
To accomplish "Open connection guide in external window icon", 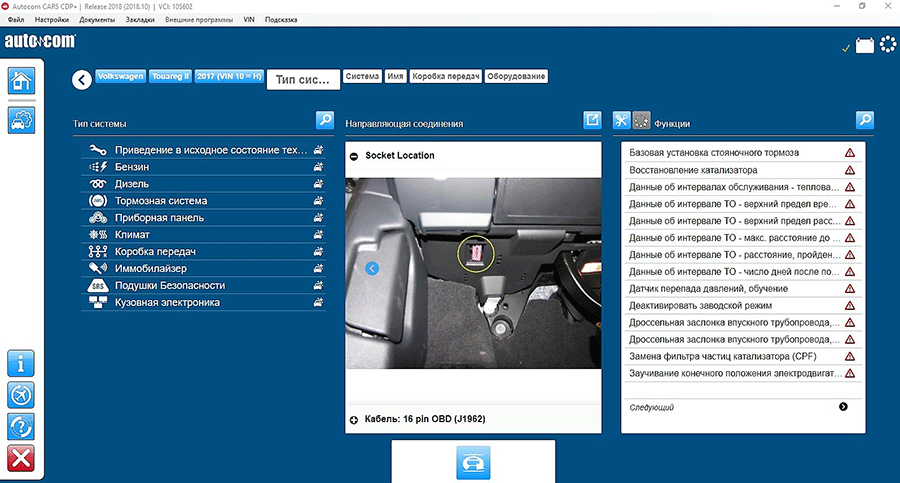I will click(x=592, y=120).
